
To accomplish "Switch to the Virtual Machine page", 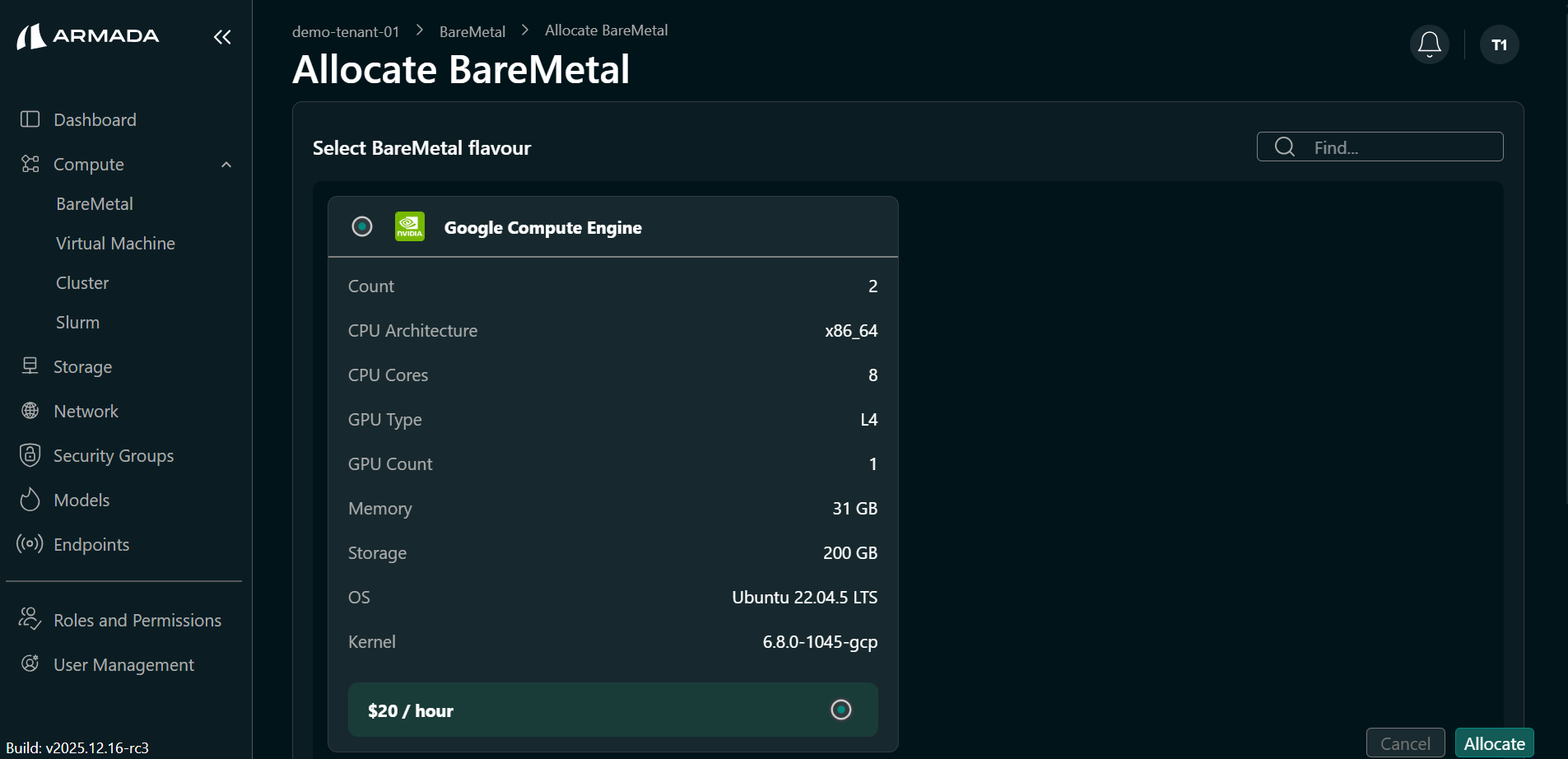I will pyautogui.click(x=115, y=242).
